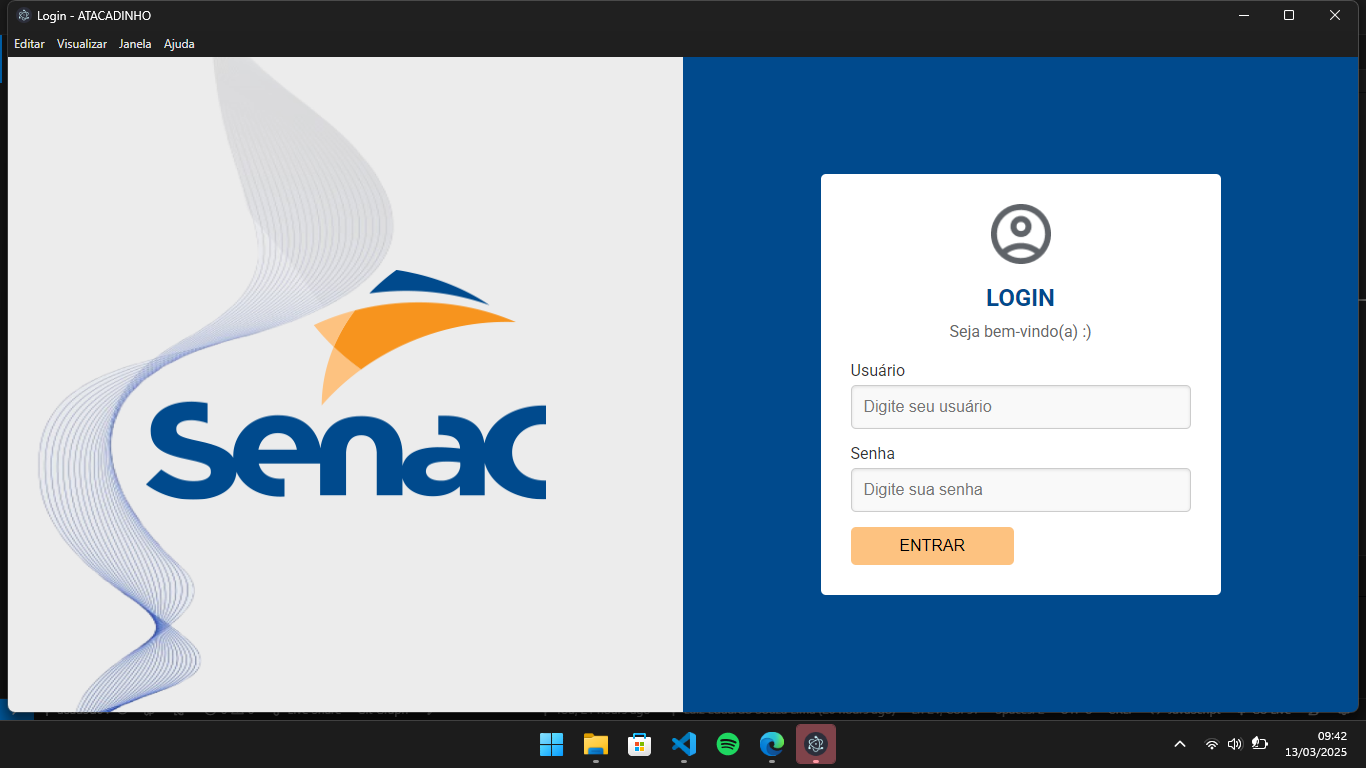Expand hidden icons in the system tray
Screen dimensions: 1366x768
1180,744
